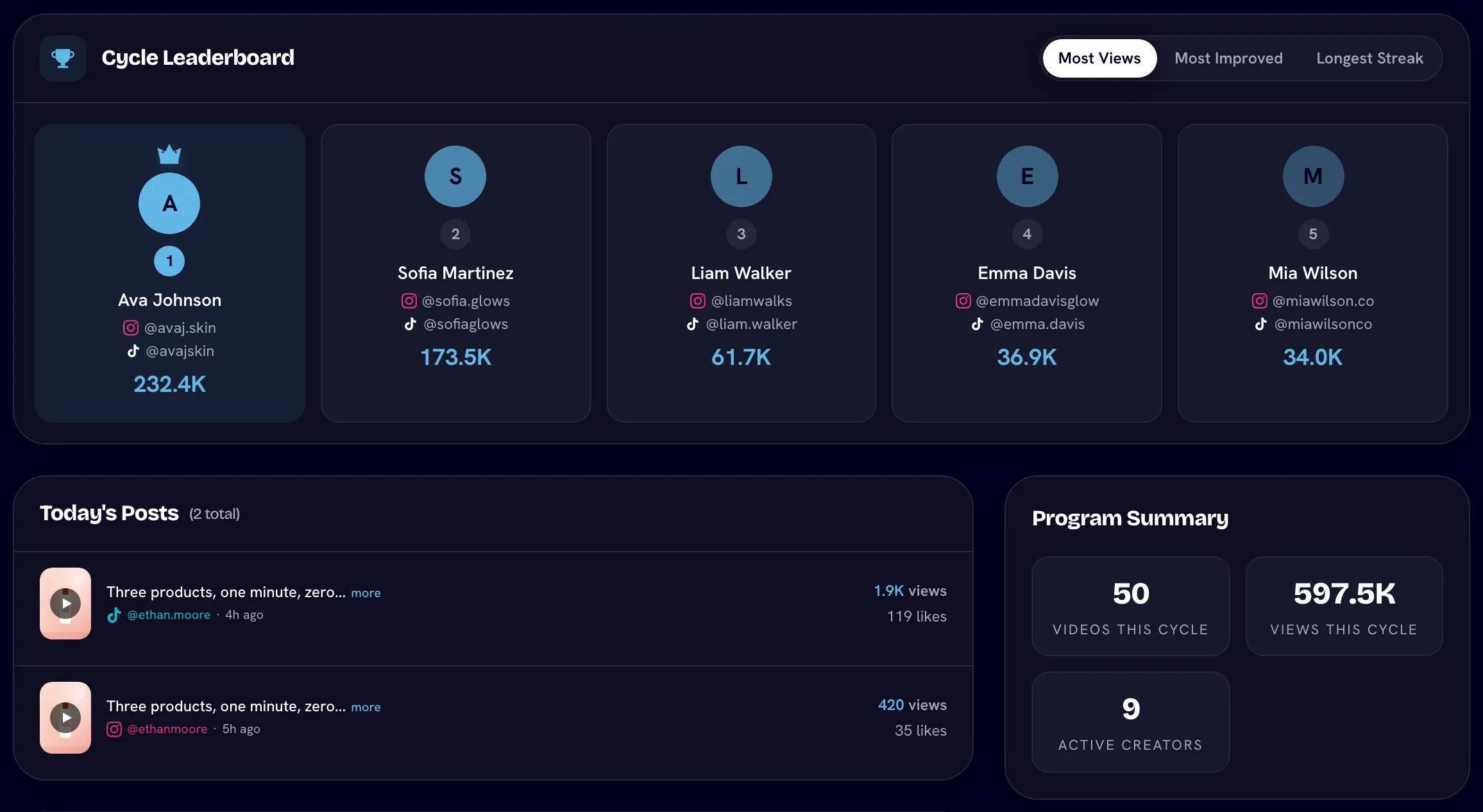Viewport: 1483px width, 812px height.
Task: Select the Ava Johnson name
Action: coord(169,300)
